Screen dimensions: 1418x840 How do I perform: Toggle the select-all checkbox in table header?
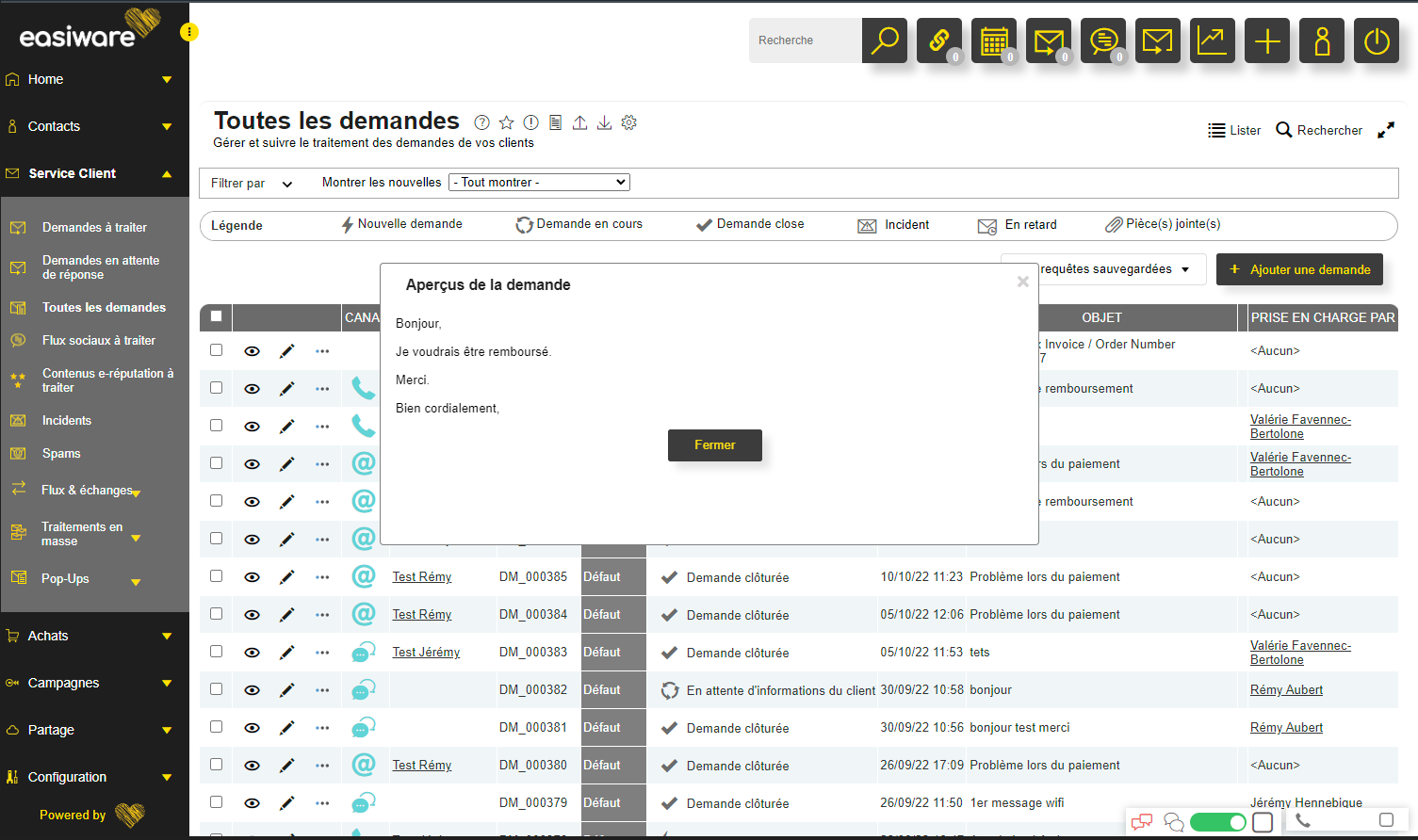[x=217, y=316]
